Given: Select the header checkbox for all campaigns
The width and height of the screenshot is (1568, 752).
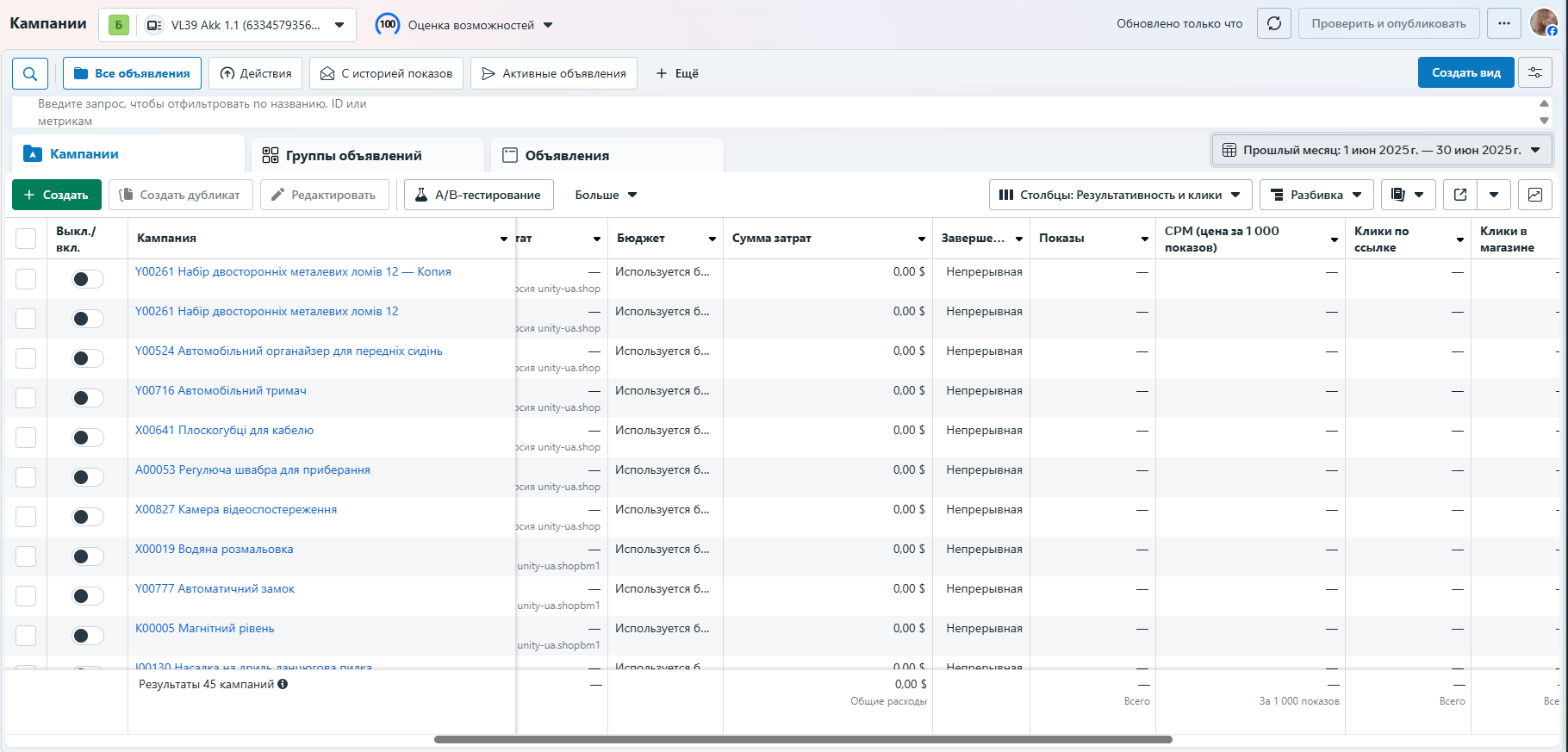Looking at the screenshot, I should tap(26, 239).
